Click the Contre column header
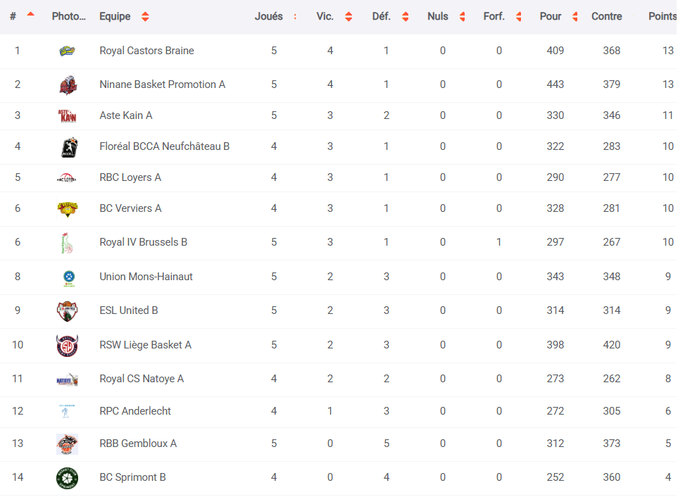 coord(606,17)
